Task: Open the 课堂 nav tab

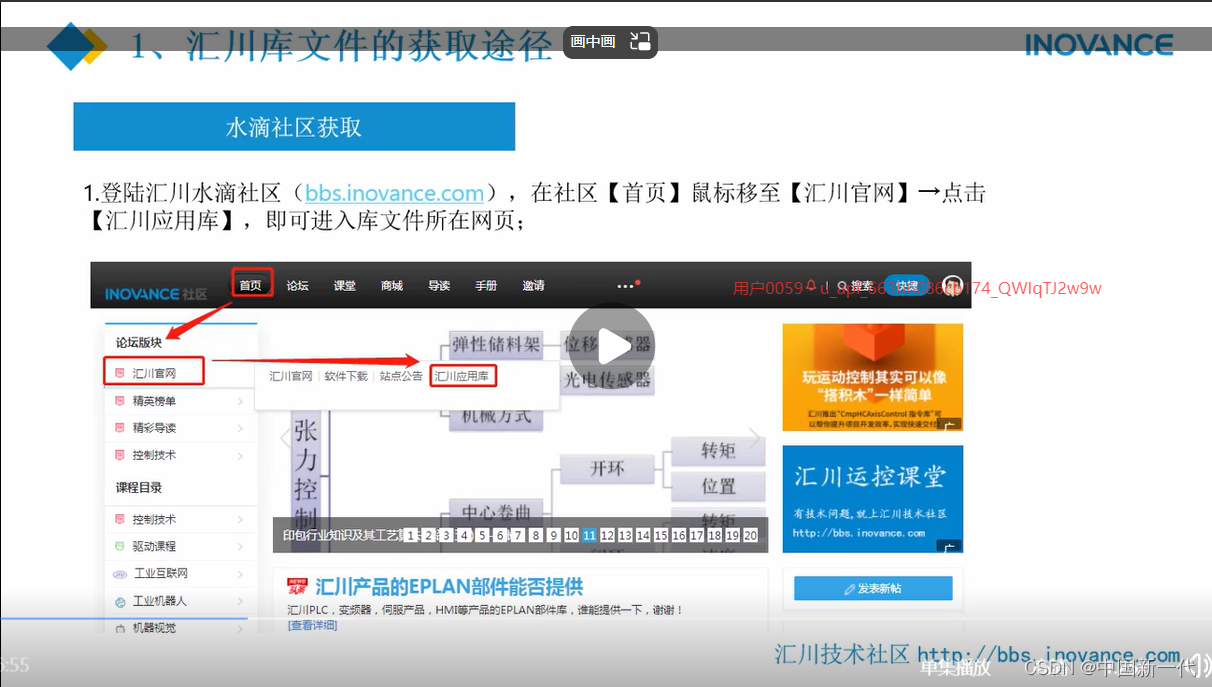Action: 345,285
